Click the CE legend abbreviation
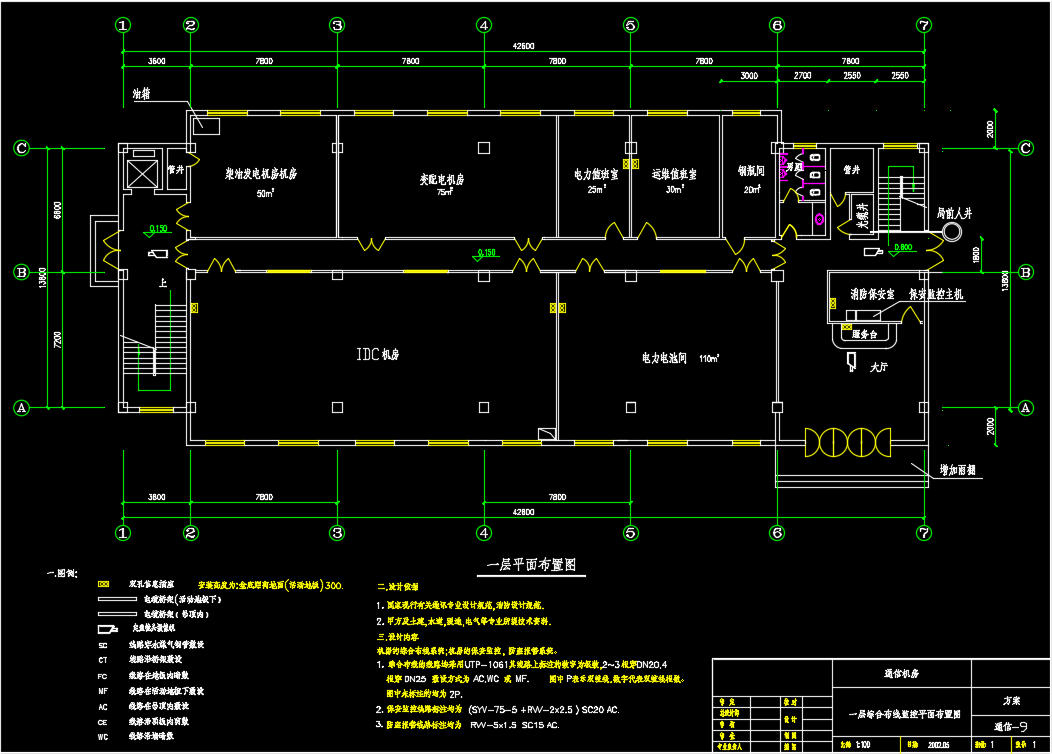 point(103,722)
